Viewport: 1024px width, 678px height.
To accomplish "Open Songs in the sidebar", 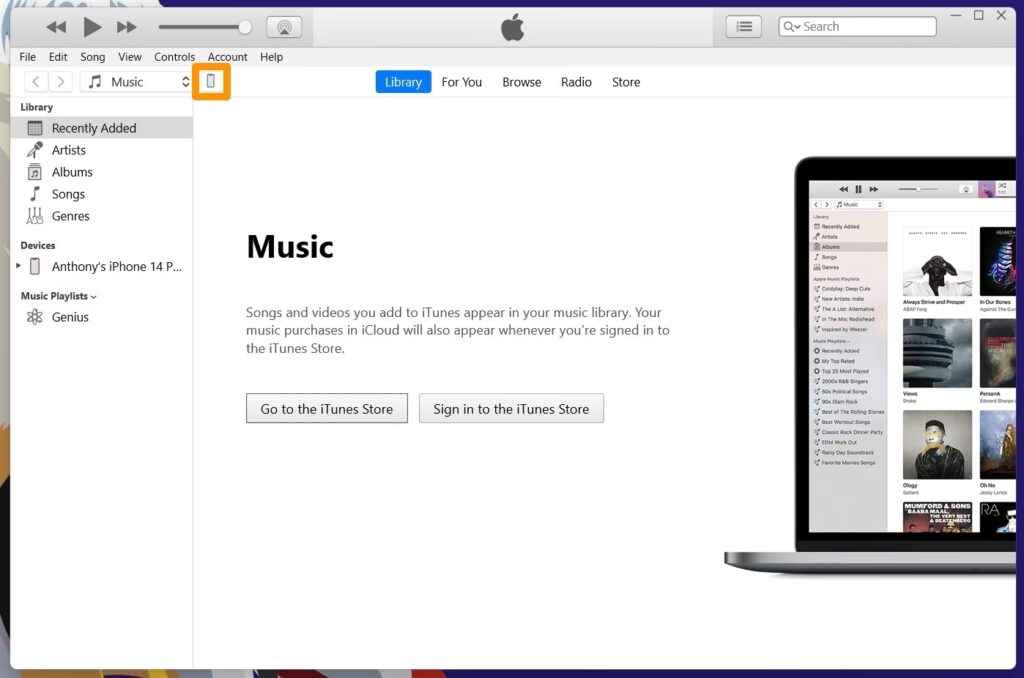I will pyautogui.click(x=68, y=194).
